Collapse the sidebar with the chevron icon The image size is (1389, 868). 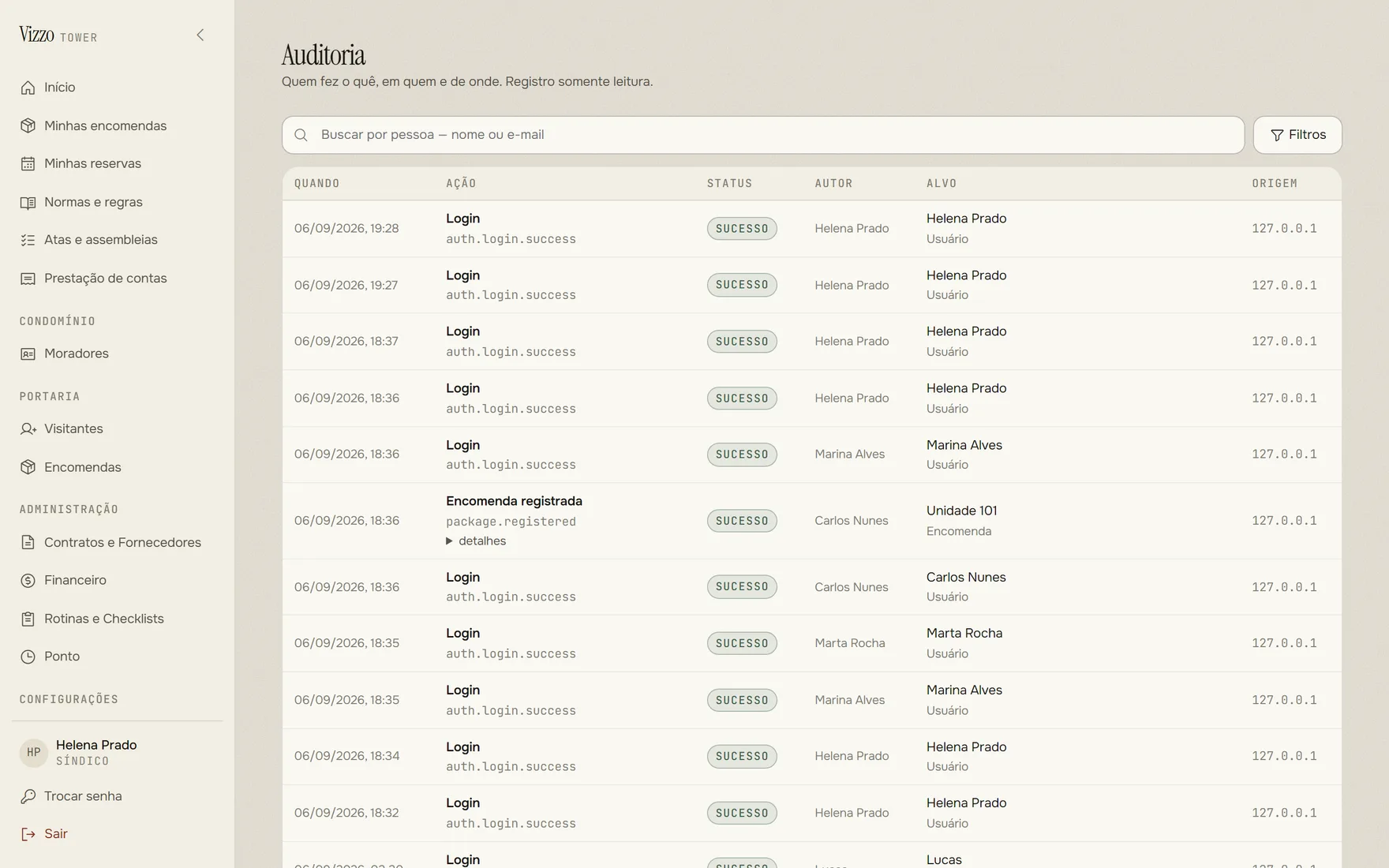[200, 35]
